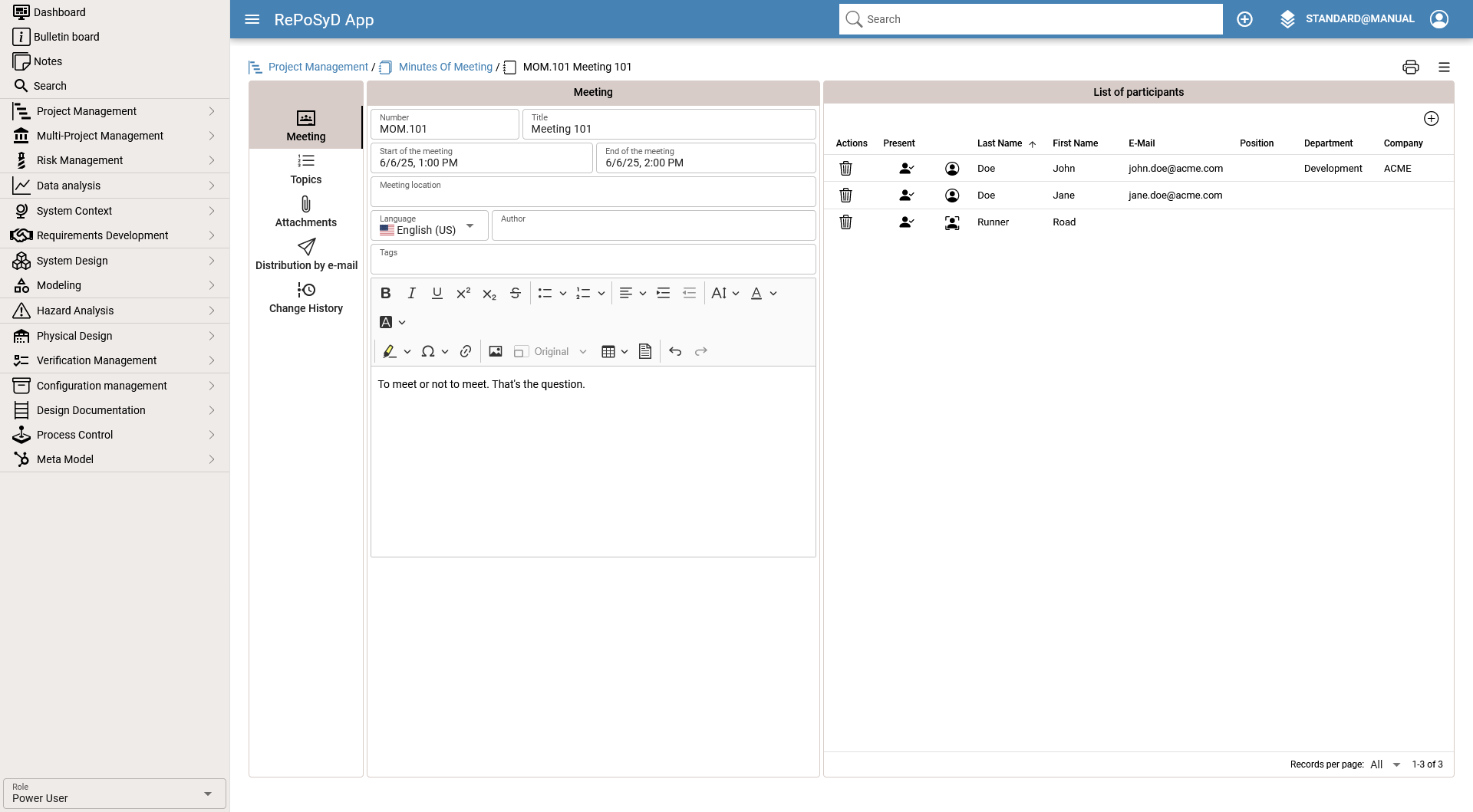Open the user account icon
The width and height of the screenshot is (1473, 812).
(1439, 19)
